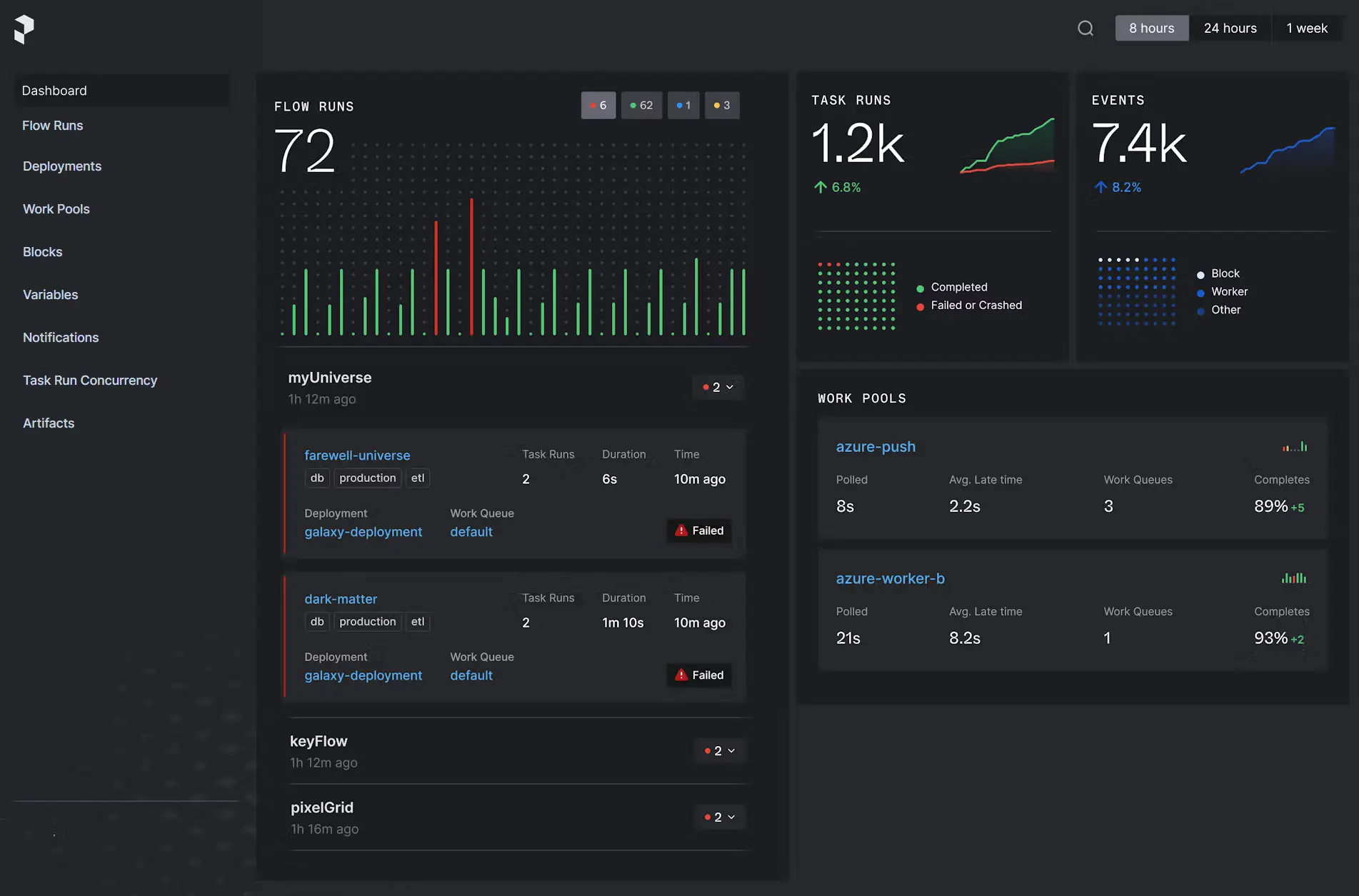Toggle the green completed flow runs filter chip
This screenshot has height=896, width=1359.
pos(641,105)
